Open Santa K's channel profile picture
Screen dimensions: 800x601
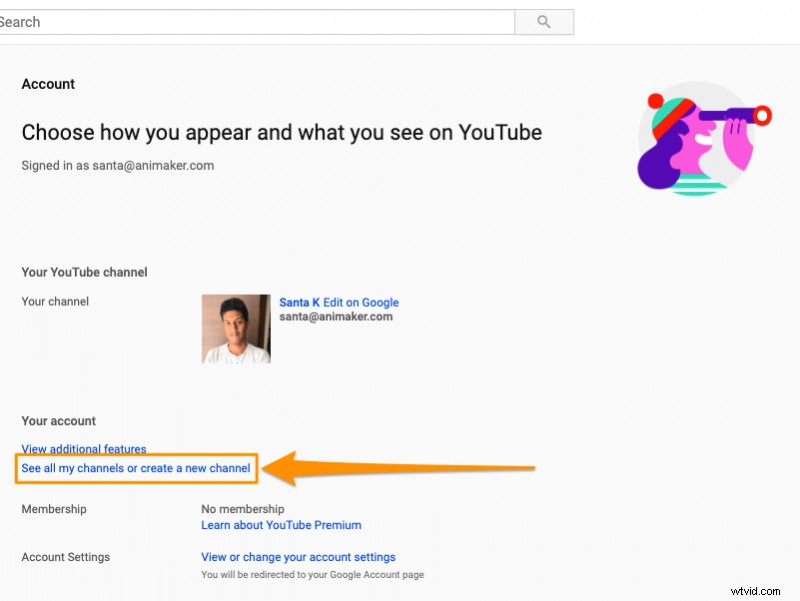[235, 328]
